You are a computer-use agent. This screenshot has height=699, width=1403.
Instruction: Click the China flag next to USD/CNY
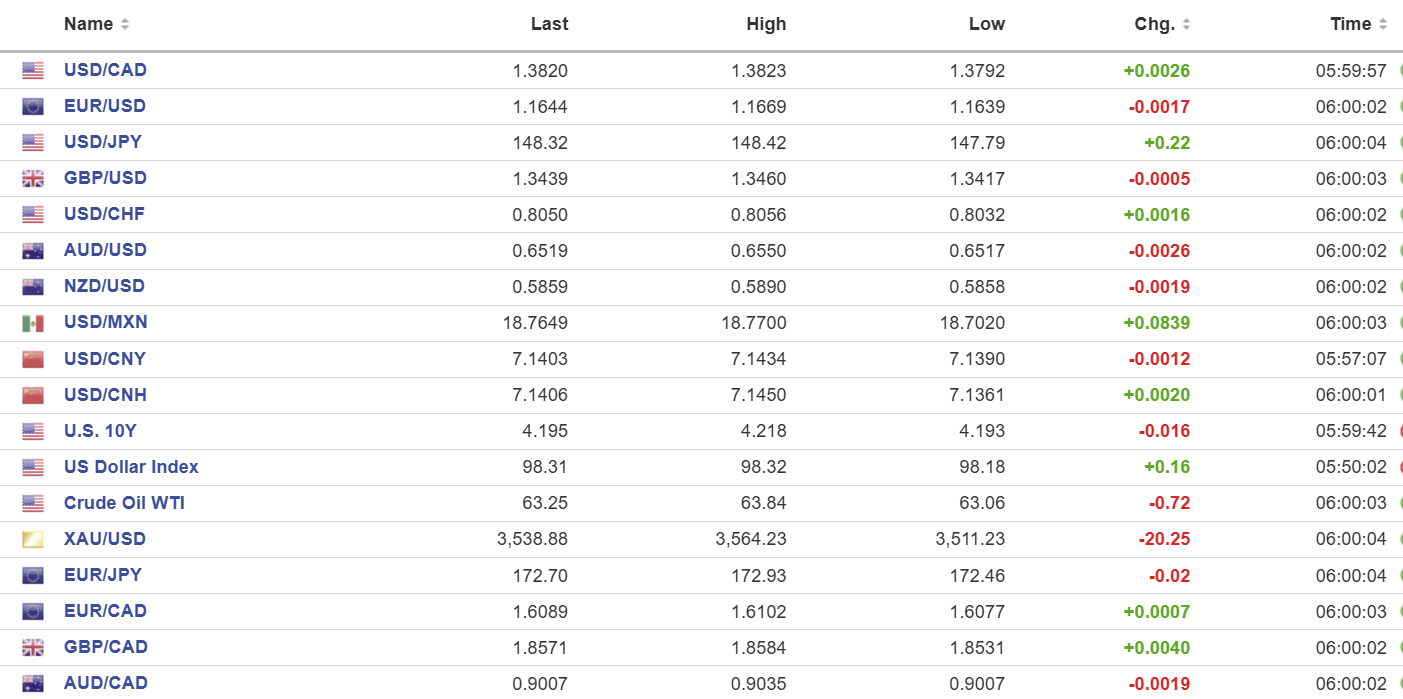tap(33, 359)
